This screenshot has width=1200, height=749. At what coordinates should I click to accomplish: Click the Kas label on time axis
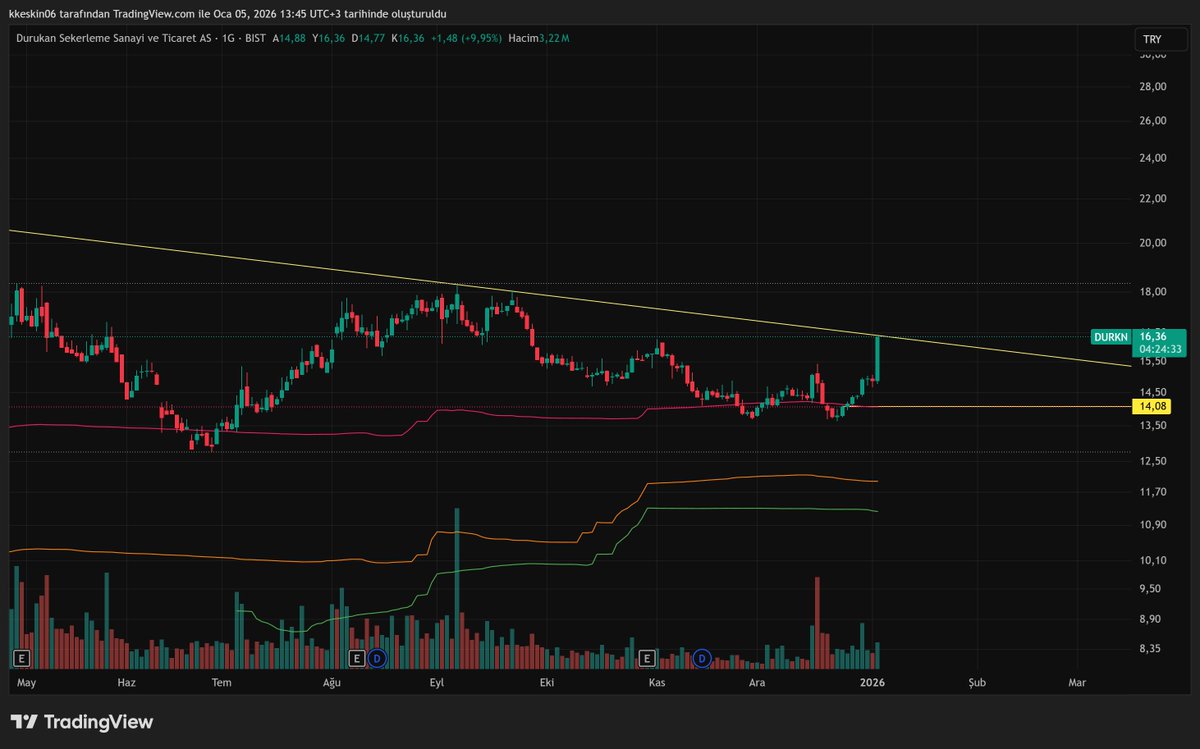tap(657, 683)
